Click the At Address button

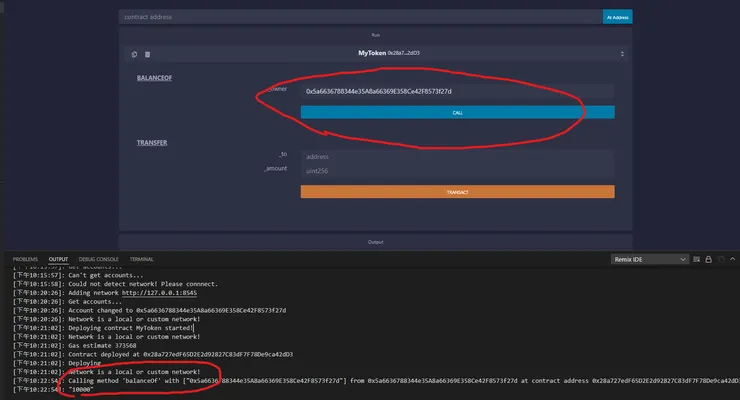617,17
